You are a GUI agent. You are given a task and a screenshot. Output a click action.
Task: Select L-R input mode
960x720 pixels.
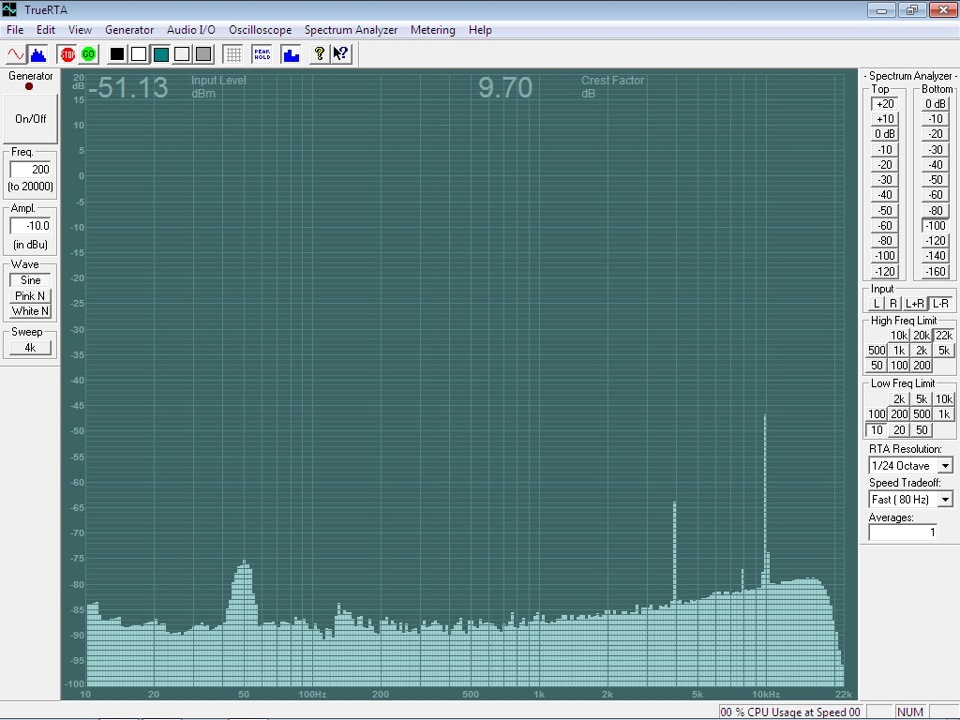point(941,304)
